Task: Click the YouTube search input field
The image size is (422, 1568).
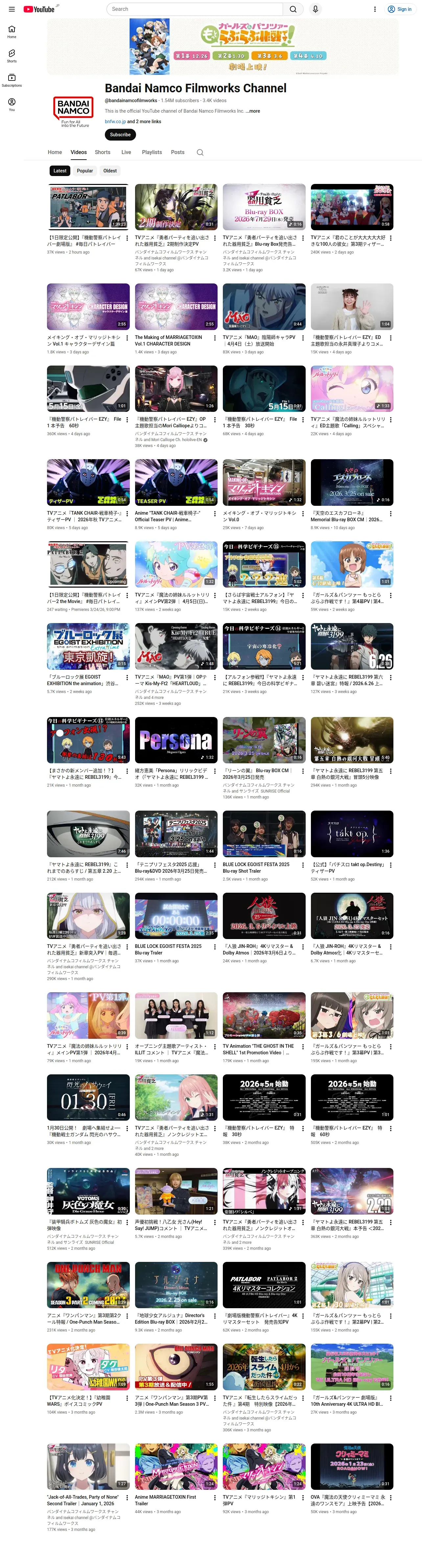Action: coord(195,9)
